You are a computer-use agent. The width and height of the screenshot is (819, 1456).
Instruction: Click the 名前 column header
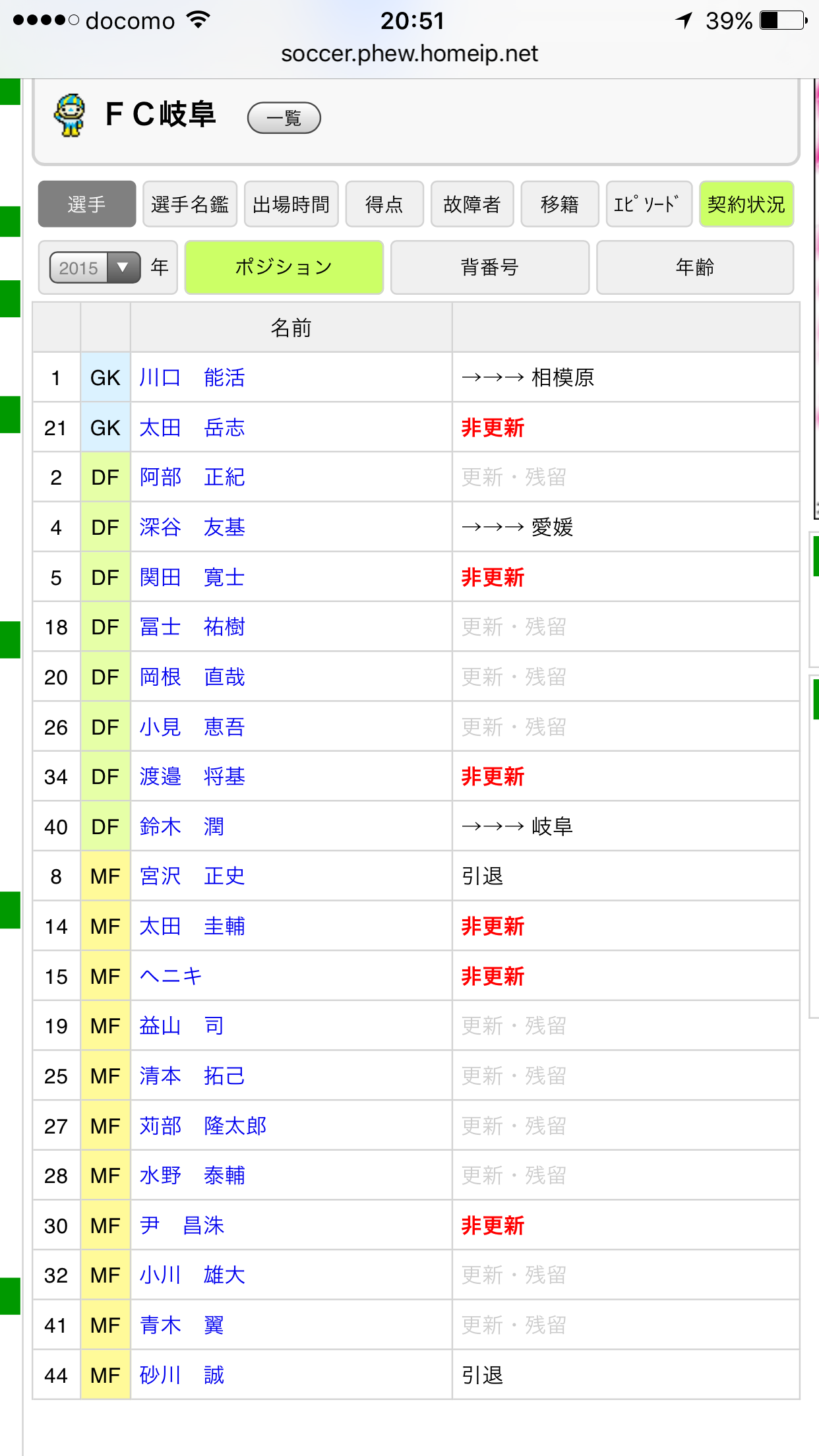click(x=291, y=328)
